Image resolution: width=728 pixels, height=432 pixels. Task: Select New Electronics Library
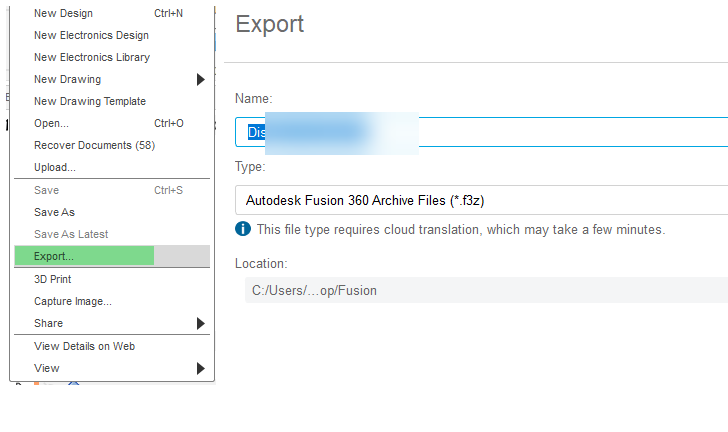(112, 57)
